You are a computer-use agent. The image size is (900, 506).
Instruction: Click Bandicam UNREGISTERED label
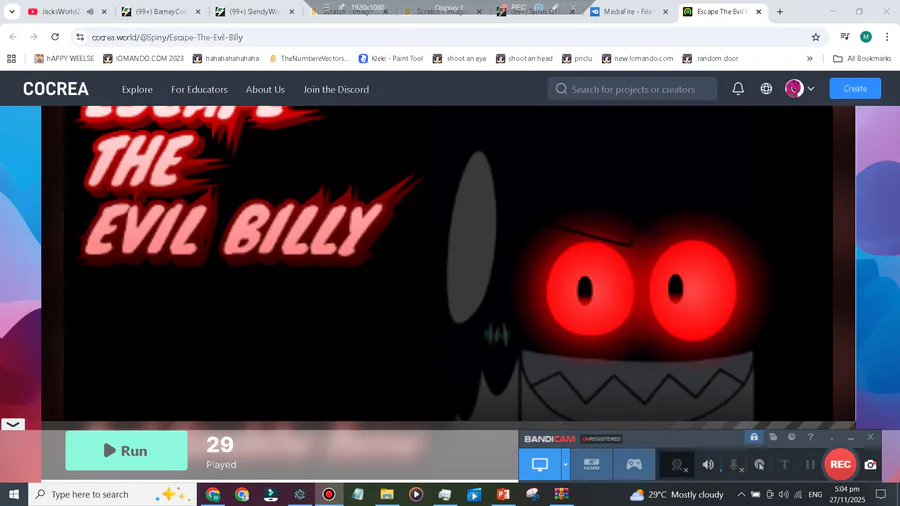pyautogui.click(x=601, y=439)
